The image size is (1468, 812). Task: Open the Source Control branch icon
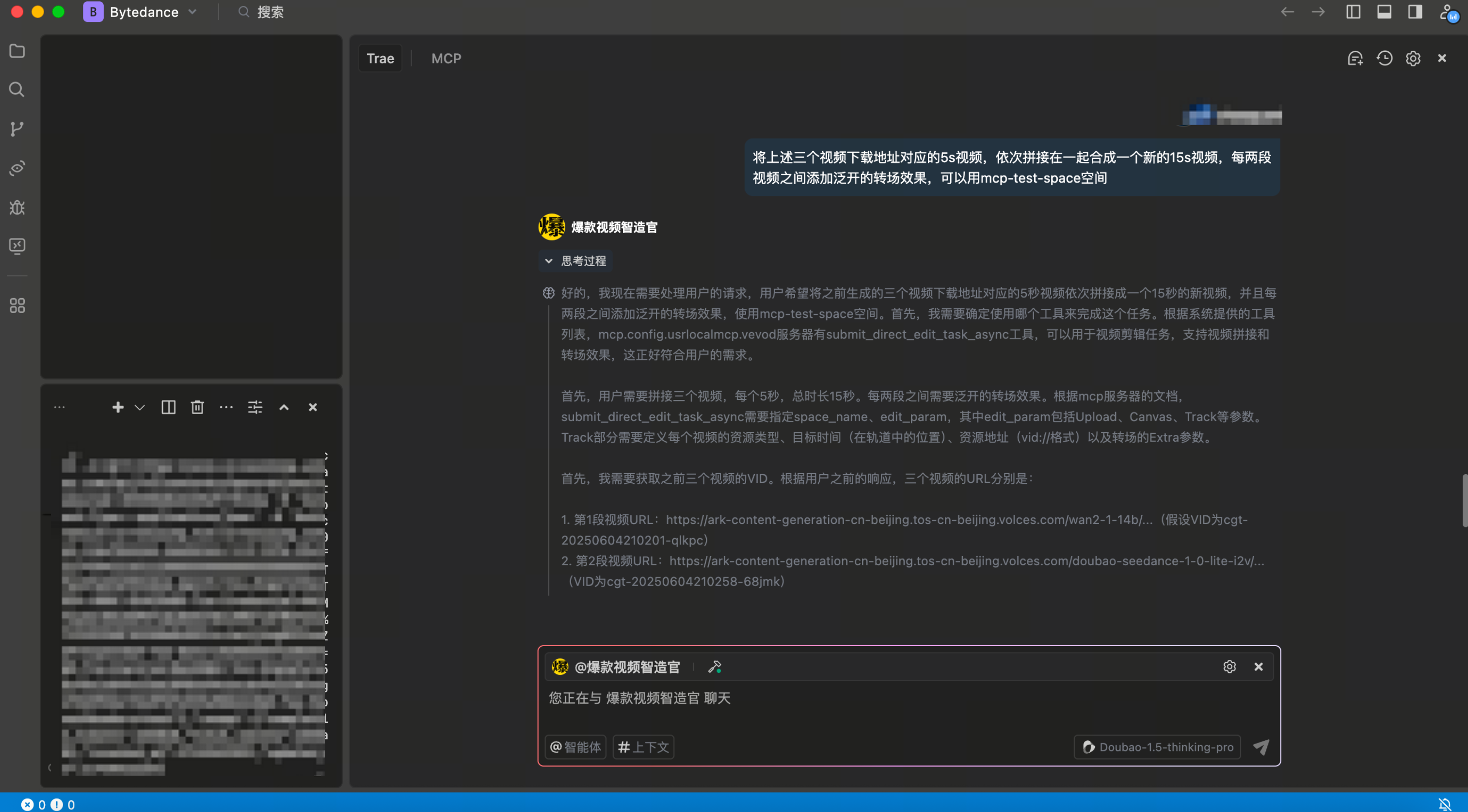pos(17,129)
